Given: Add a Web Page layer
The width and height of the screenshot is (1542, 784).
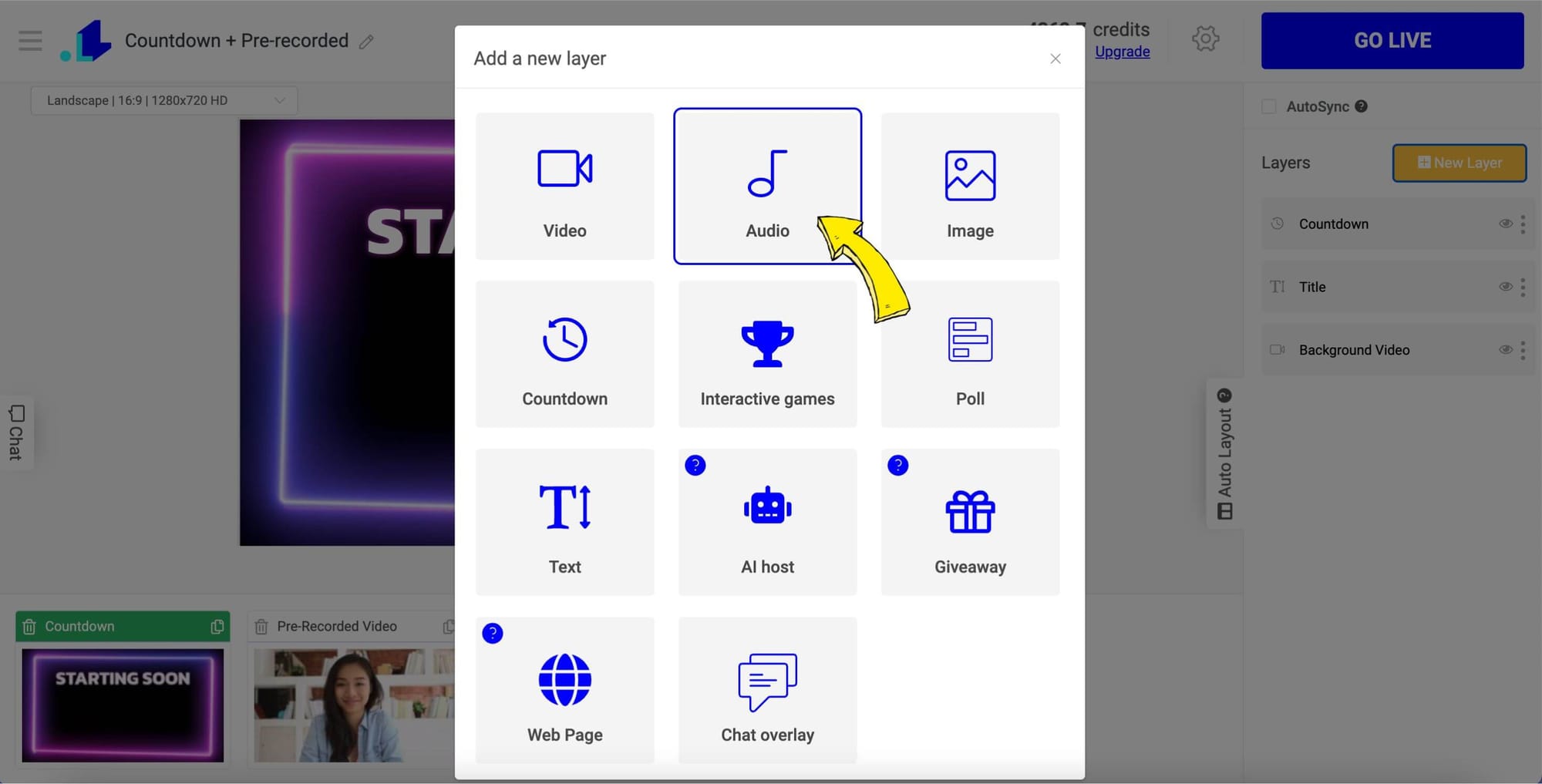Looking at the screenshot, I should (564, 690).
